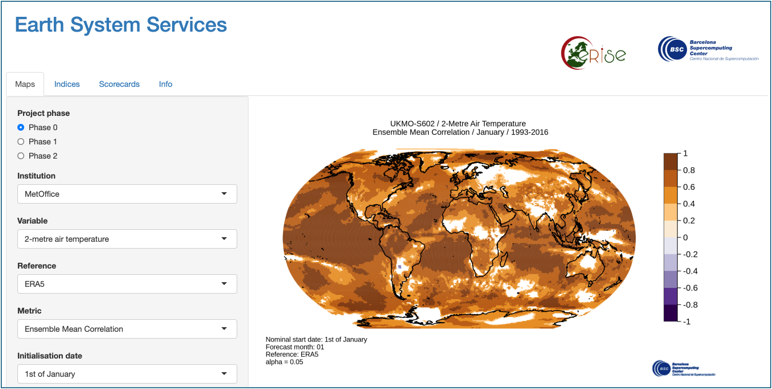Click the darkest brown swatch at the colorbar top
Image resolution: width=772 pixels, height=389 pixels.
[672, 162]
